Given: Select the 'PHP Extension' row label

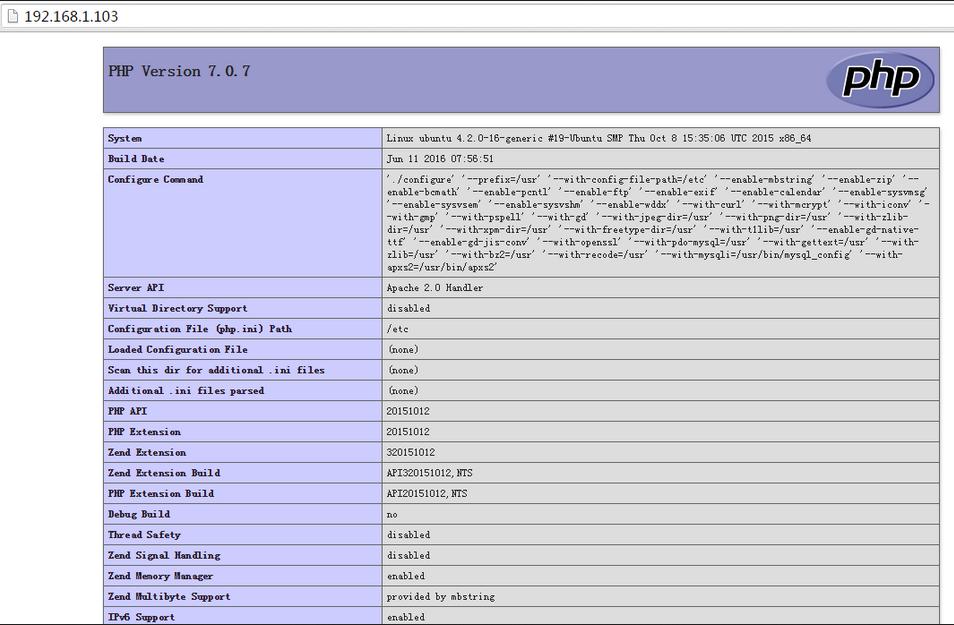Looking at the screenshot, I should (x=145, y=432).
